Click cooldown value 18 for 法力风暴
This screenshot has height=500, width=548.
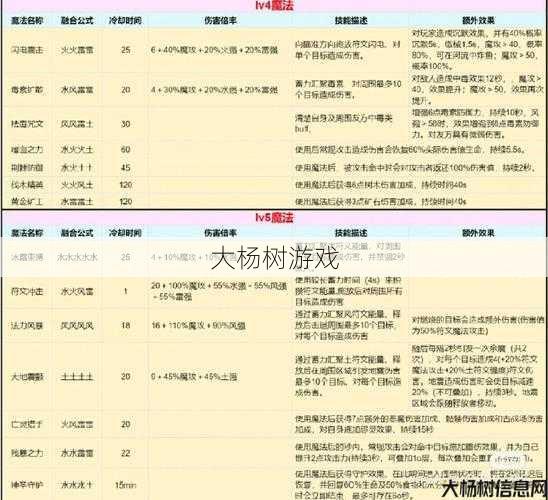pos(125,326)
